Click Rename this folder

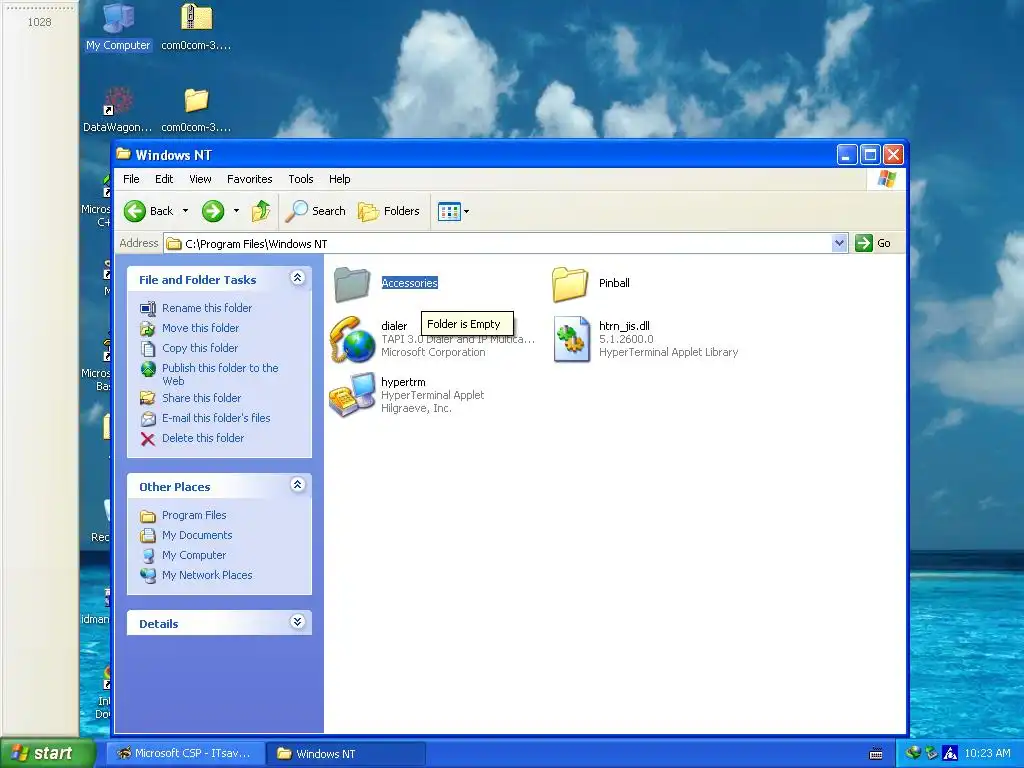206,308
